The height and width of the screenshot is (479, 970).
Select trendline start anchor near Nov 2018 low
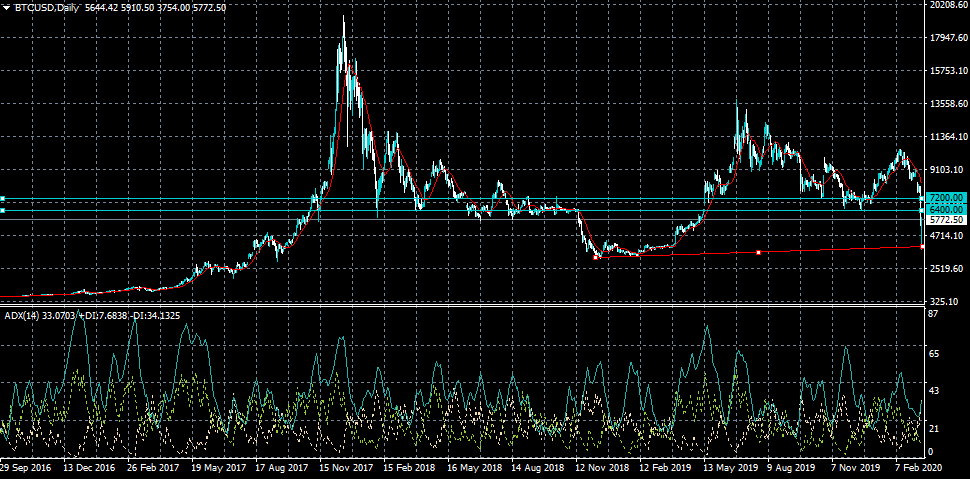pos(596,257)
